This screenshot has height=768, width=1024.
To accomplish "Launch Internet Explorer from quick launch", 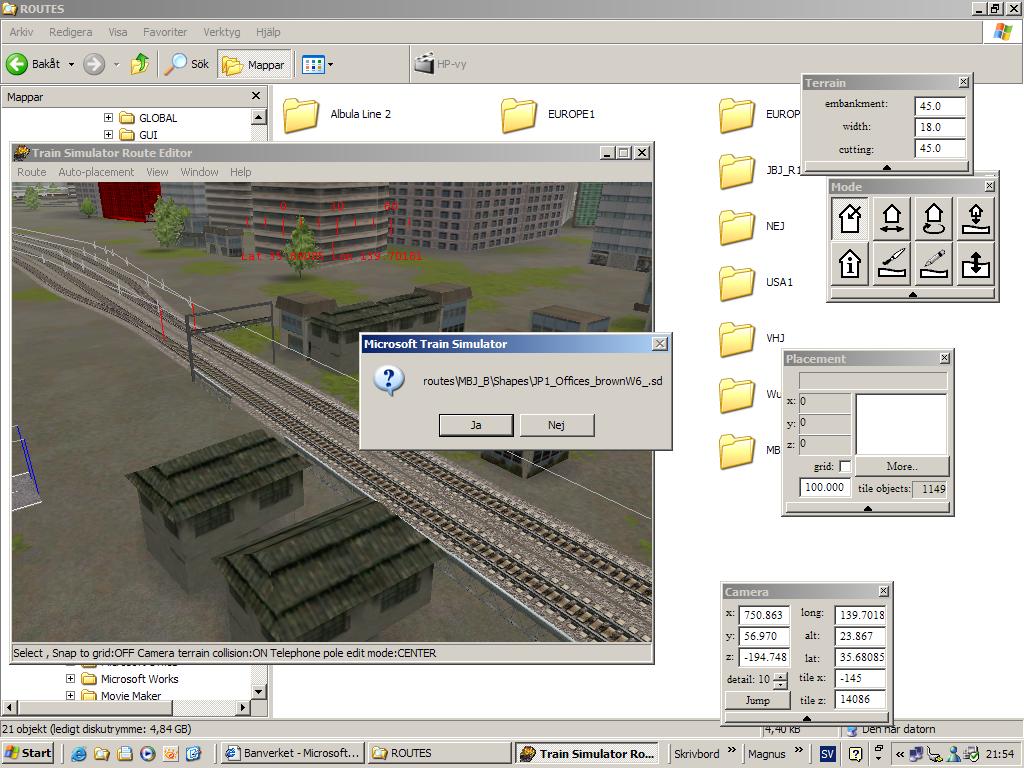I will [x=79, y=754].
